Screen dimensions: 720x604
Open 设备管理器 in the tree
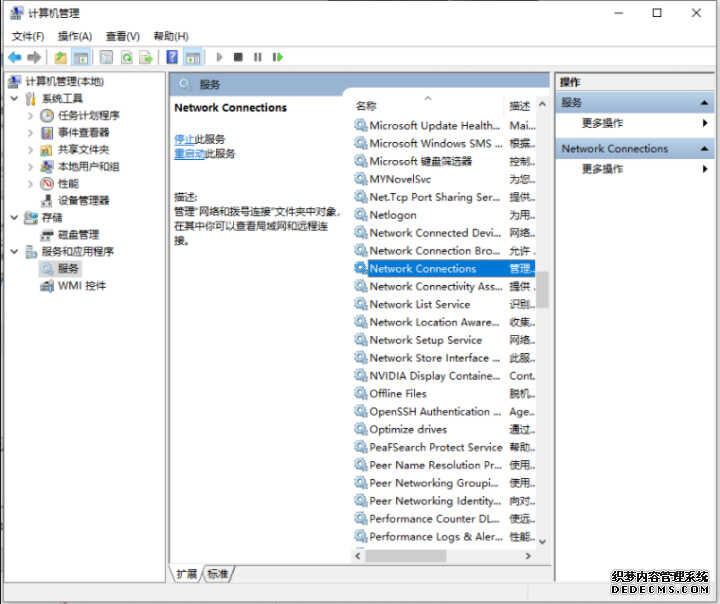(83, 200)
